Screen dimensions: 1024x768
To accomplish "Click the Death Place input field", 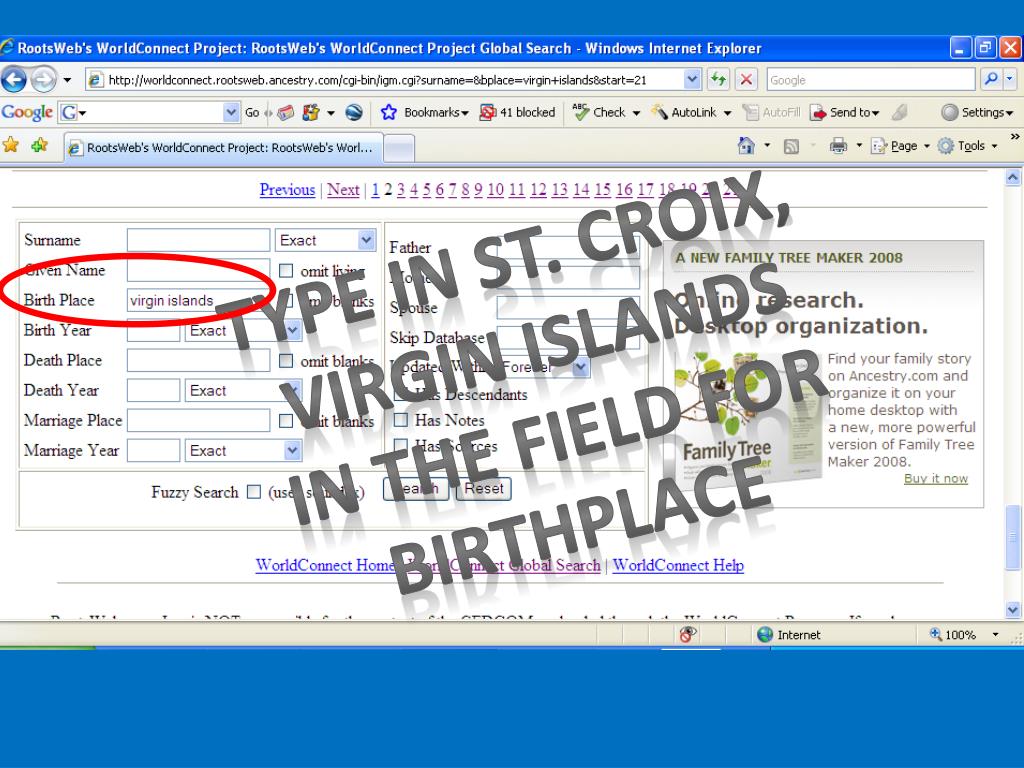I will click(x=199, y=360).
